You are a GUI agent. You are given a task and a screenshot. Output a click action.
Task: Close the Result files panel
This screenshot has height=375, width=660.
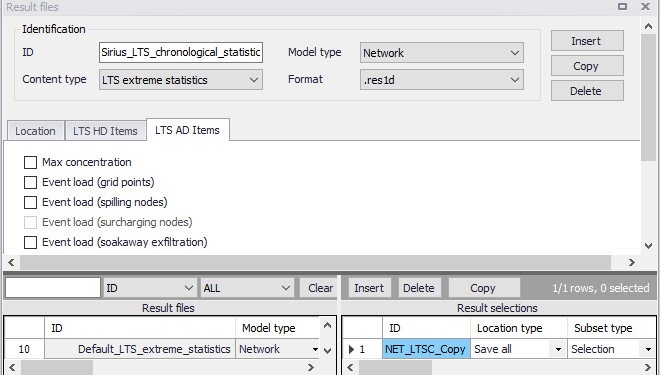click(x=645, y=7)
